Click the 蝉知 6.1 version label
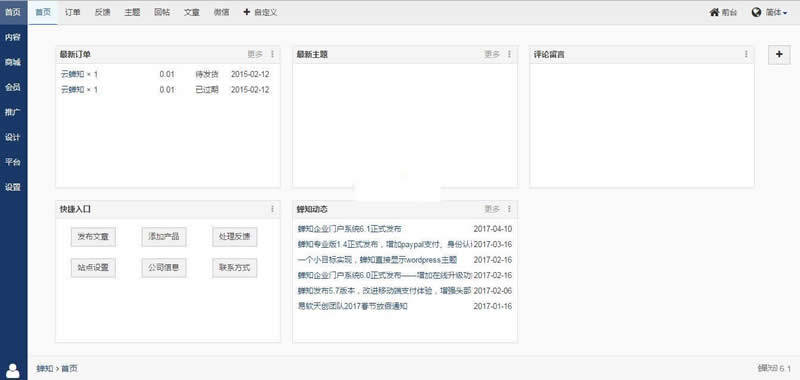 774,368
